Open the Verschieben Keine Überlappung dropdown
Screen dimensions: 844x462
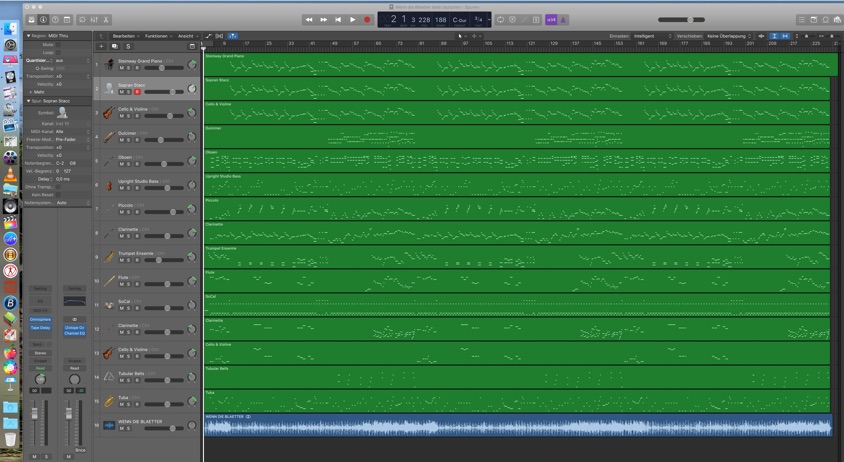[729, 36]
